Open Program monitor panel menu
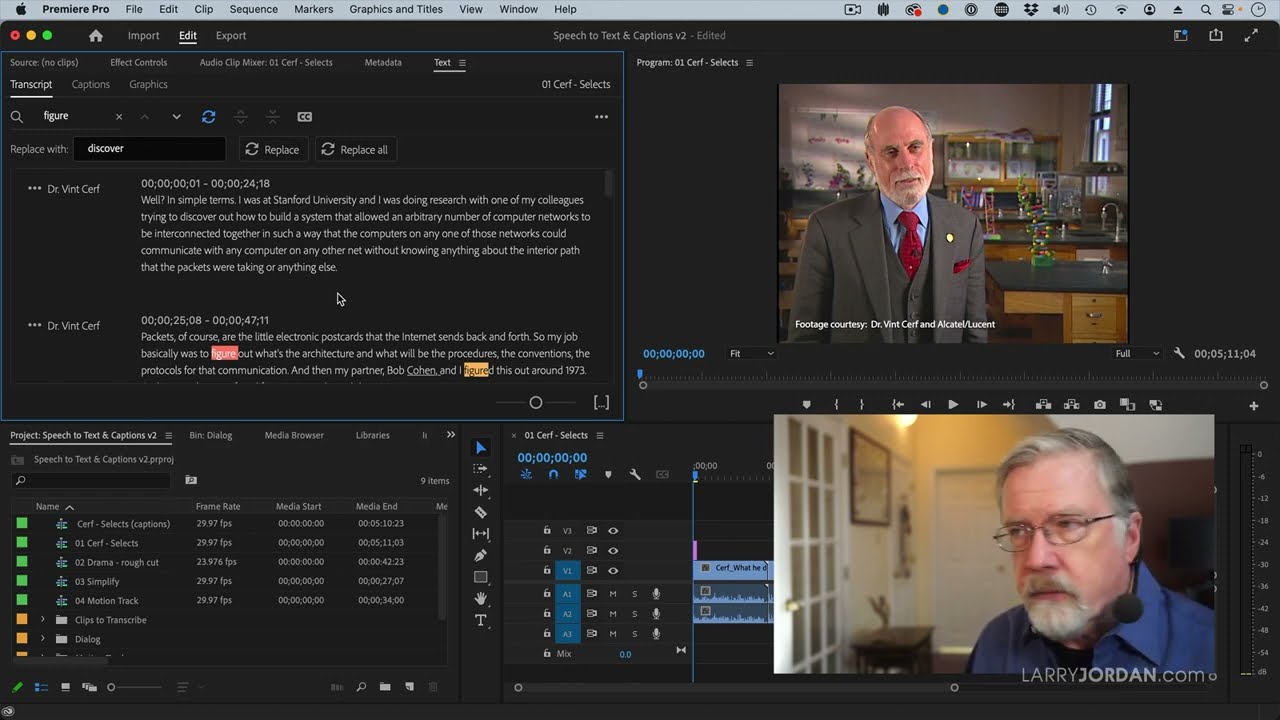This screenshot has width=1280, height=720. 749,62
